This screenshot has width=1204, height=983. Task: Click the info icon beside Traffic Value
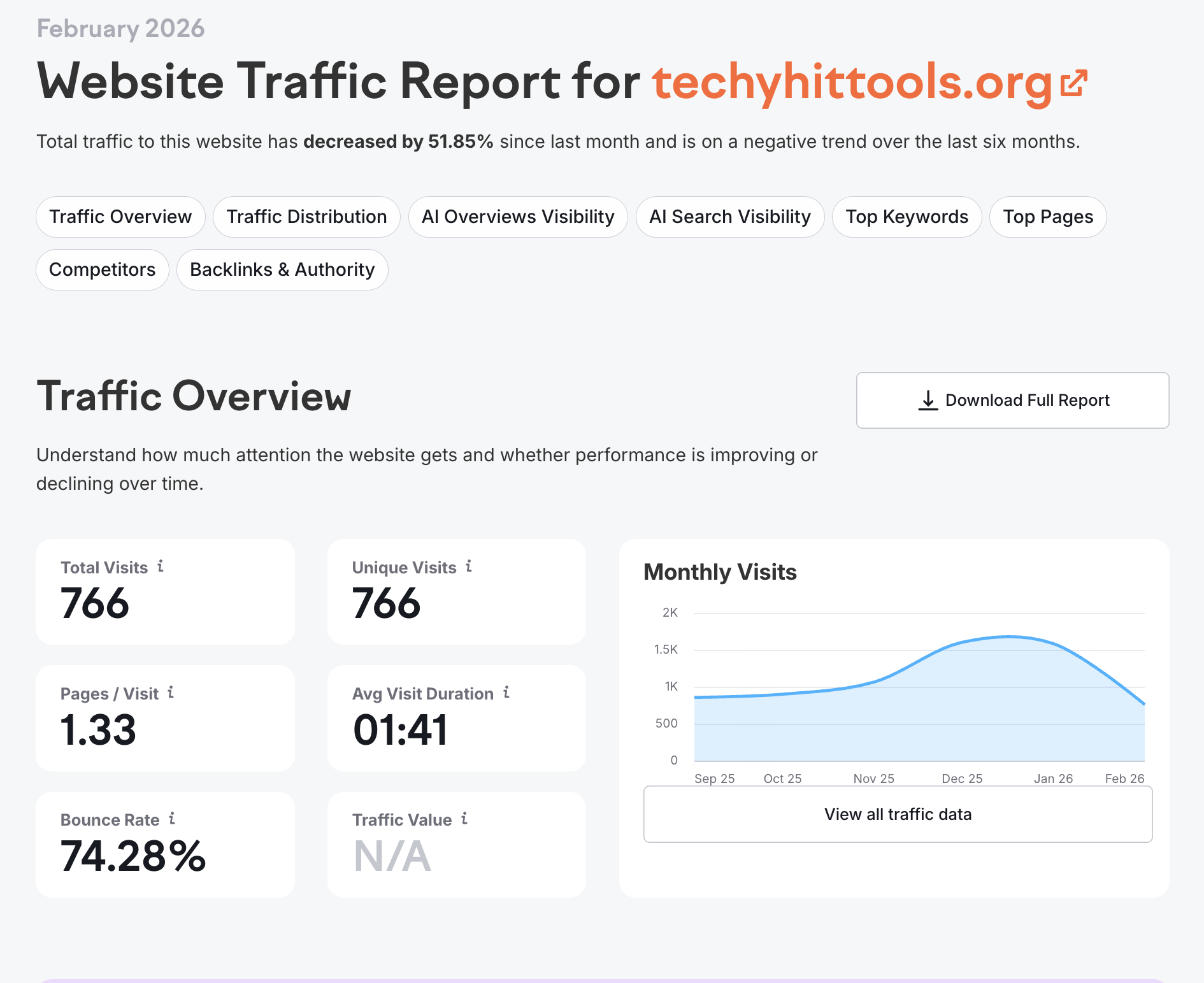coord(464,820)
